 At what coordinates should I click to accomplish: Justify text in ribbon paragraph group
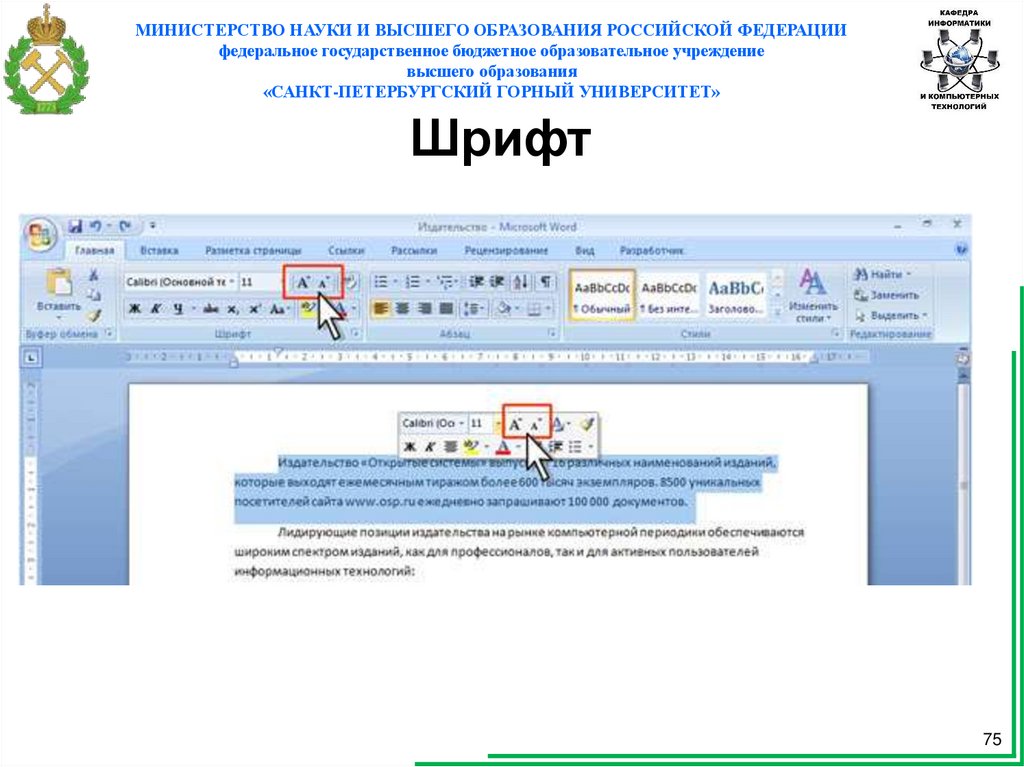[x=446, y=308]
